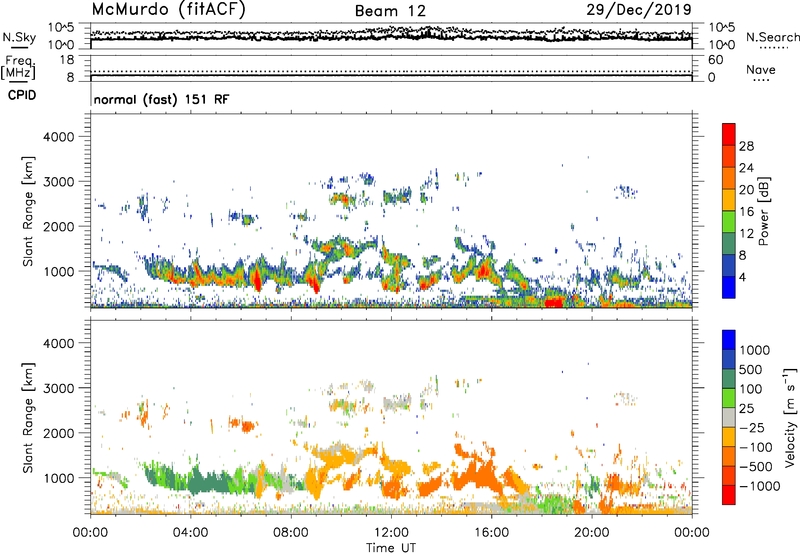Viewport: 800px width, 554px height.
Task: Click the yellow 16-20 dB colorbar segment
Action: [x=729, y=199]
